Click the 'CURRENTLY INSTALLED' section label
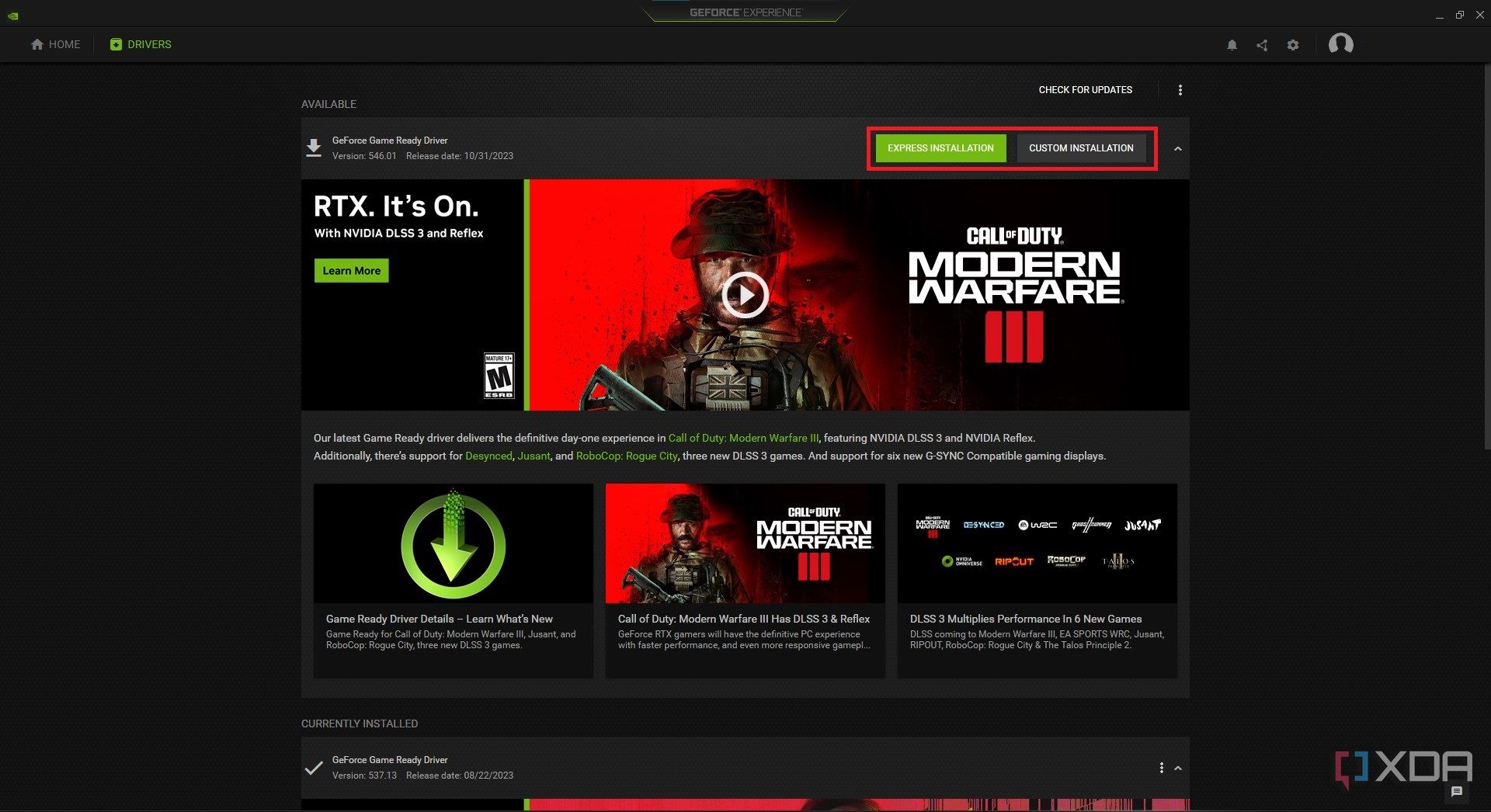 click(x=360, y=724)
